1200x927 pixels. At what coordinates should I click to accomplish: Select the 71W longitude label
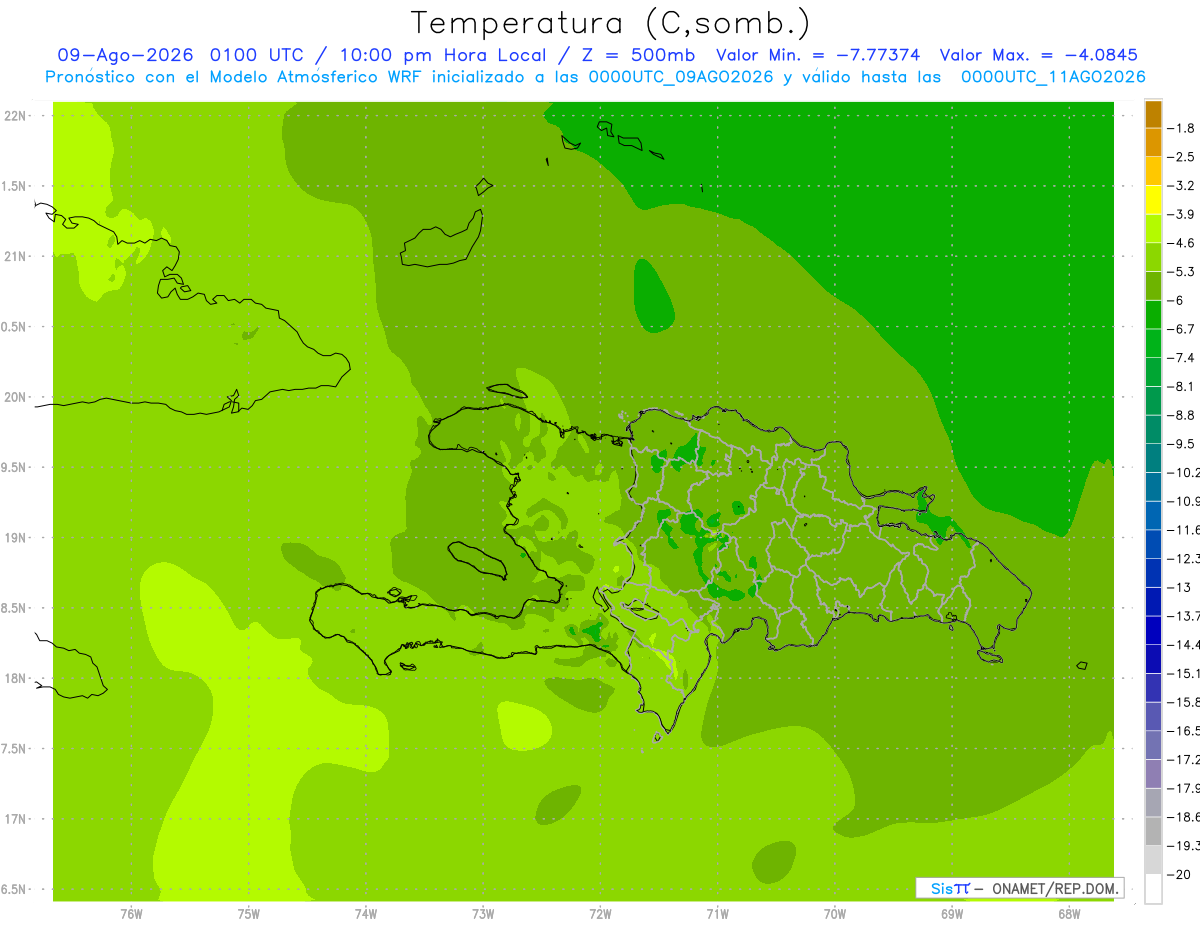click(718, 914)
